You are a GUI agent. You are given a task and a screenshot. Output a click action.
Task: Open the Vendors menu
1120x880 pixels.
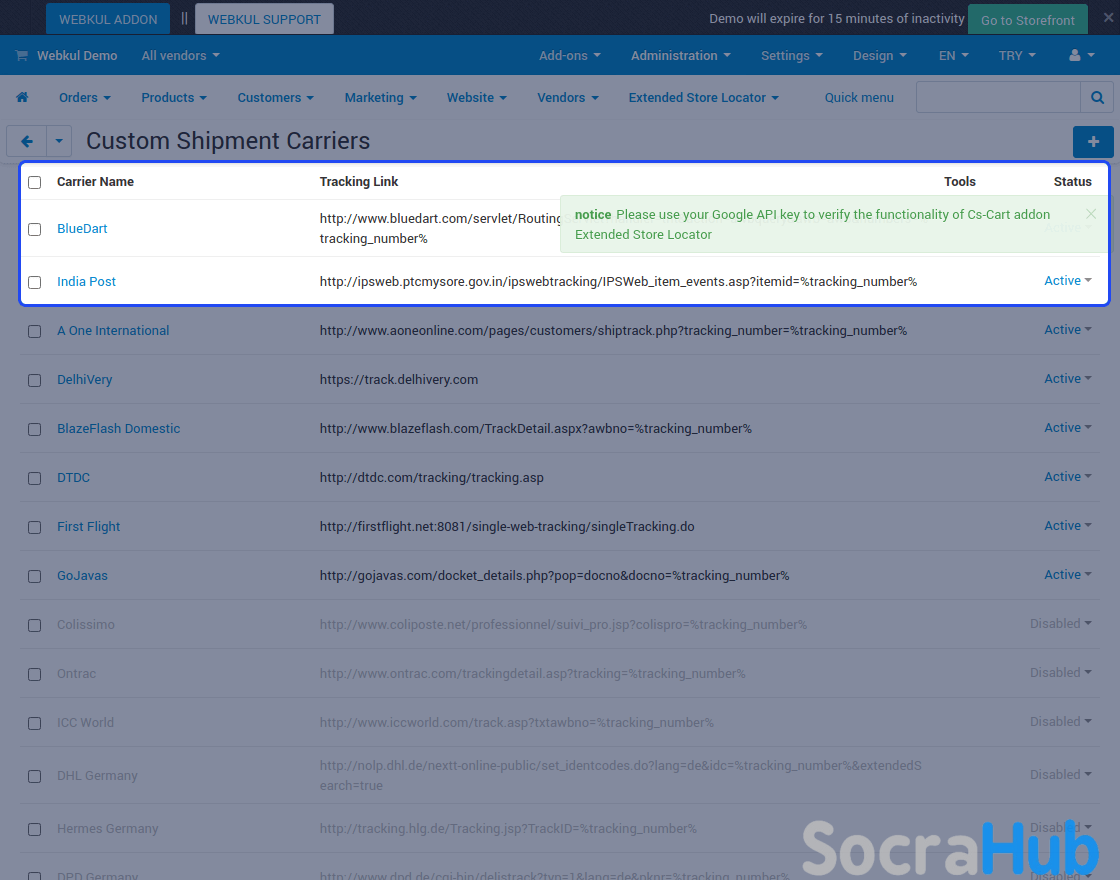coord(568,97)
